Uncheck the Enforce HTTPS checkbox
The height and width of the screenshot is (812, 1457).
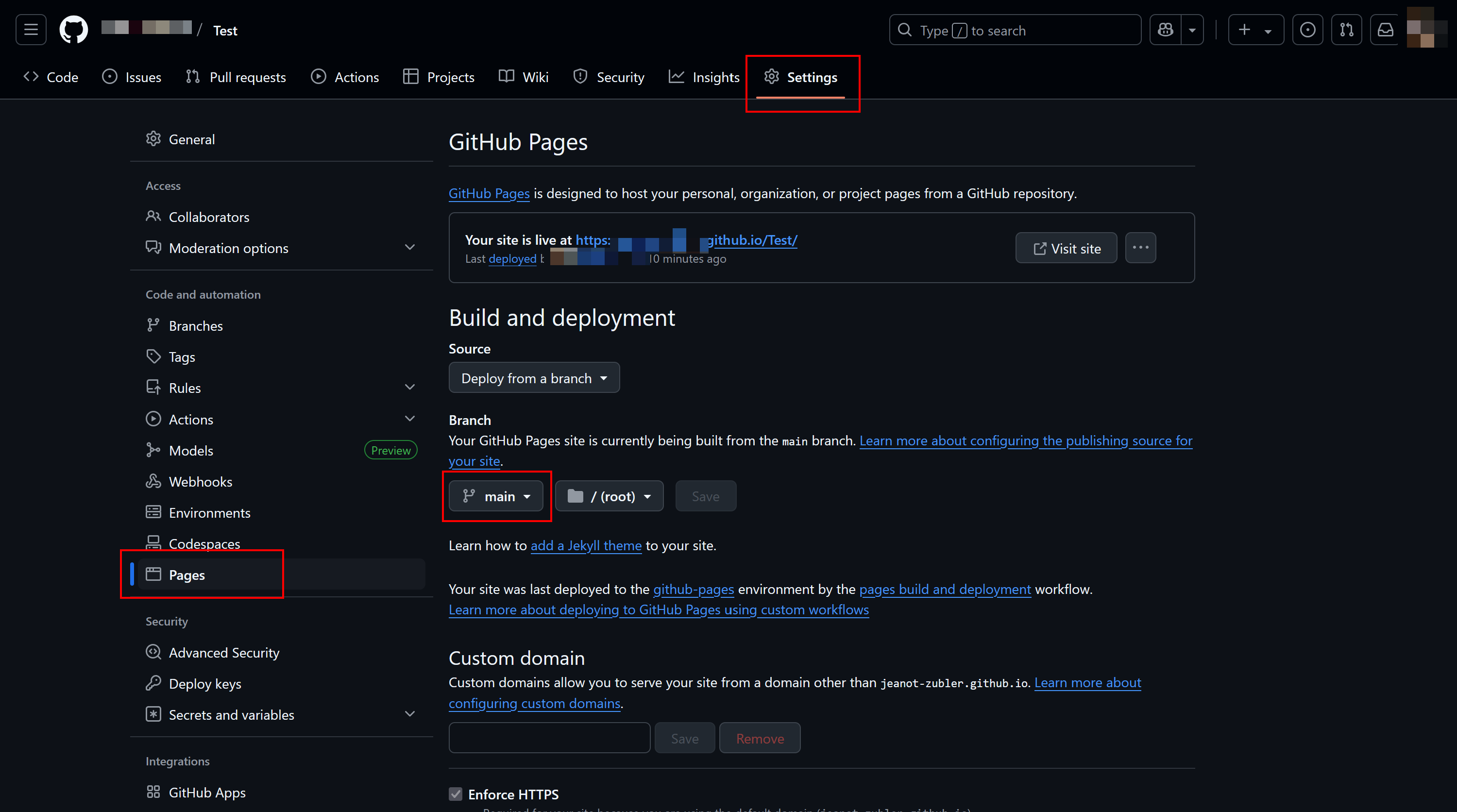(456, 794)
